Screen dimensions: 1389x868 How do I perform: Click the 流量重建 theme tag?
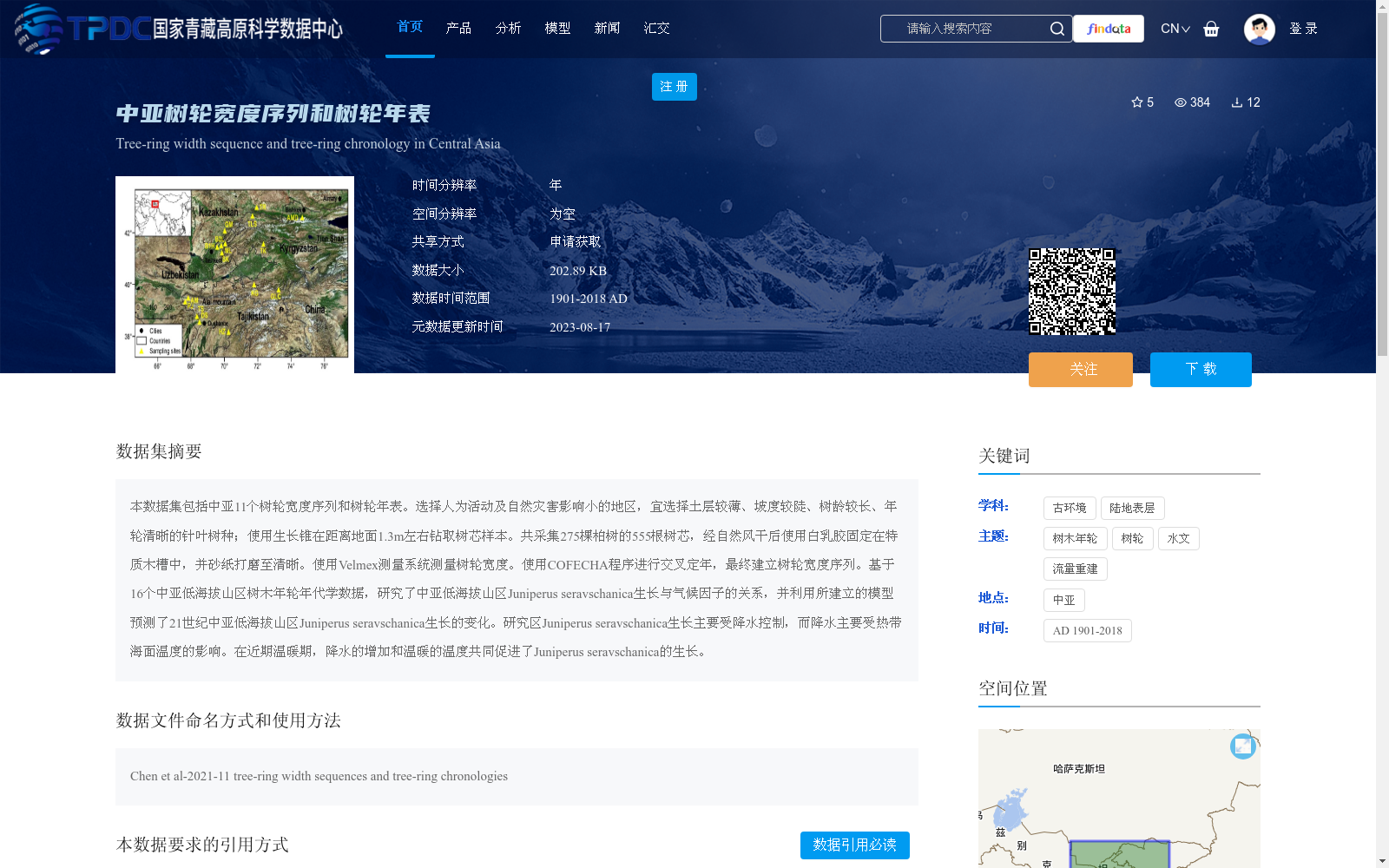point(1075,569)
